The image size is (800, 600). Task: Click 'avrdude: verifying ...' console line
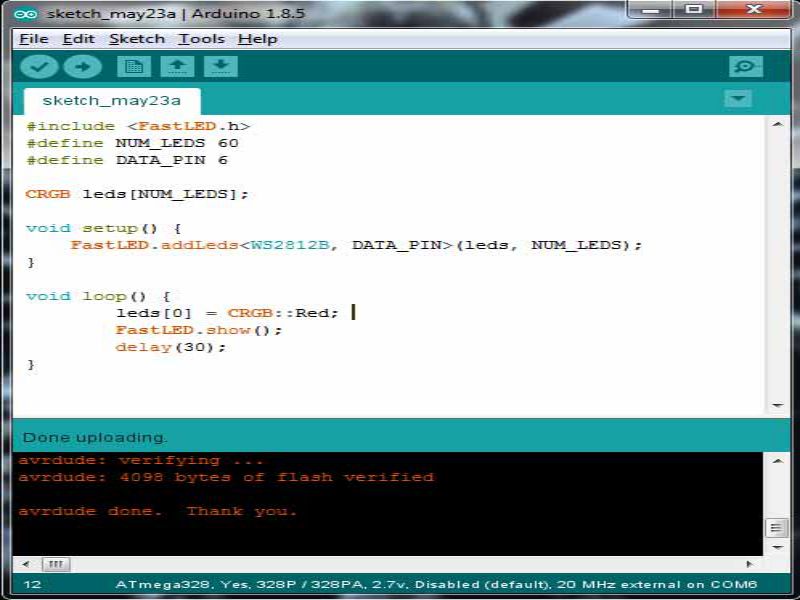pos(141,460)
